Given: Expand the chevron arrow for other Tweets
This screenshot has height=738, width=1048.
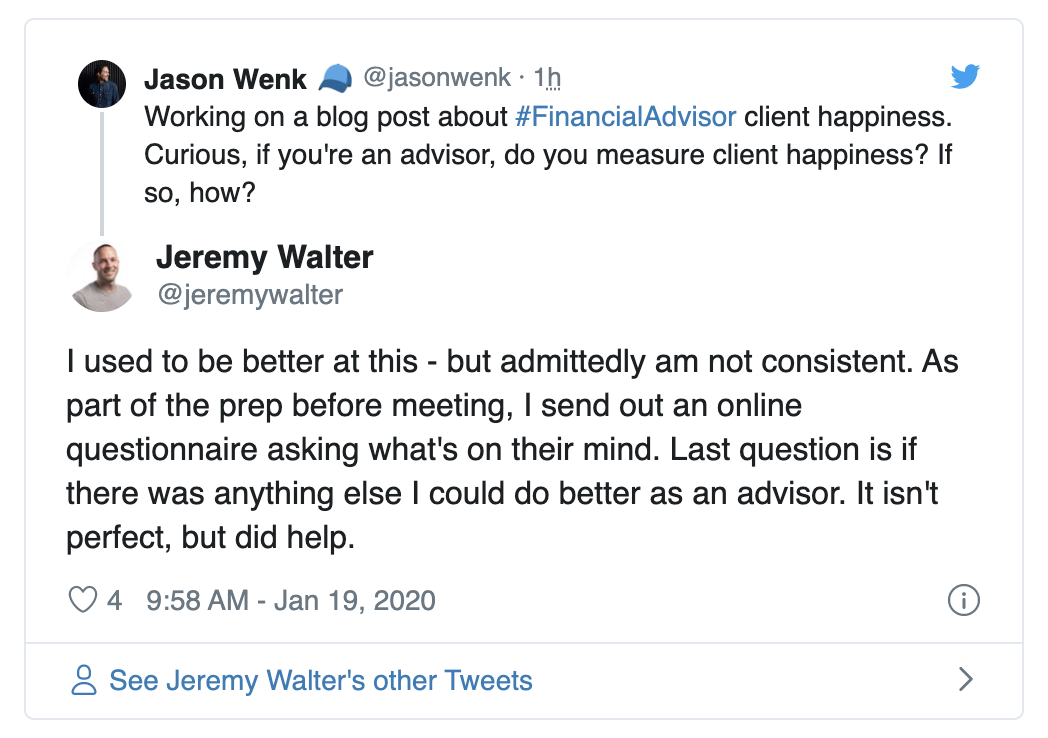Looking at the screenshot, I should pyautogui.click(x=965, y=679).
